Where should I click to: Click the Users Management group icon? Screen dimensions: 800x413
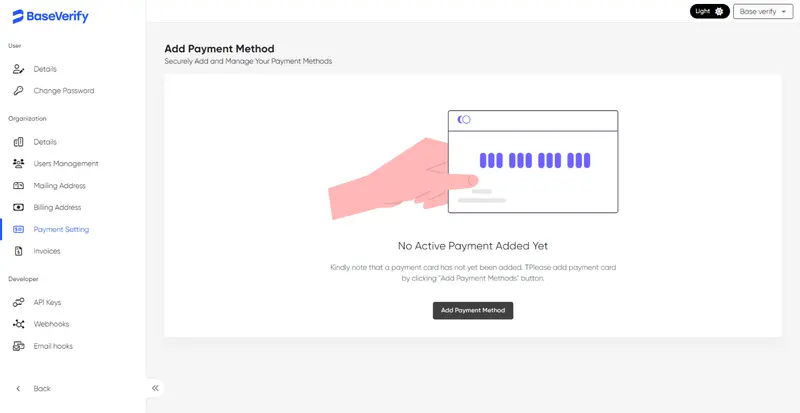coord(18,164)
